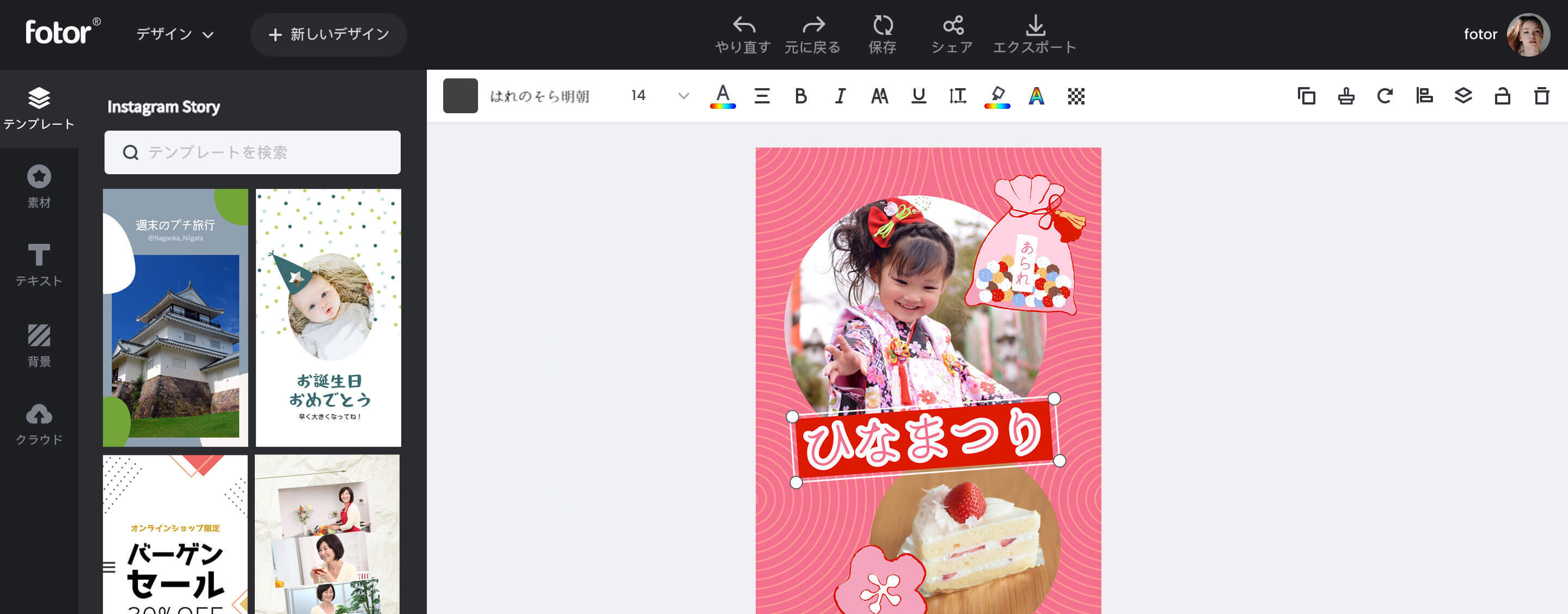
Task: Select the ひなまつり text banner
Action: coord(925,440)
